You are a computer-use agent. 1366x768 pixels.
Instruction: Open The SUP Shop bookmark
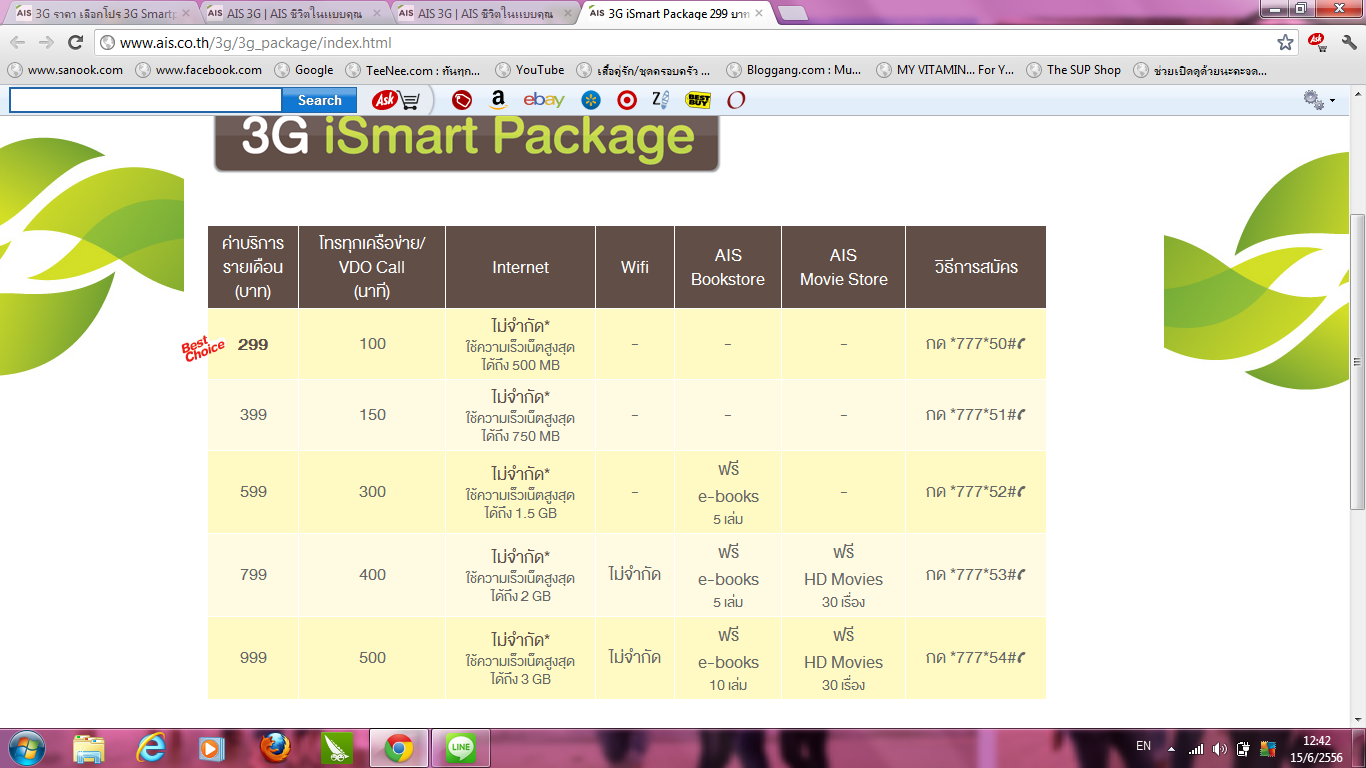[x=1074, y=70]
